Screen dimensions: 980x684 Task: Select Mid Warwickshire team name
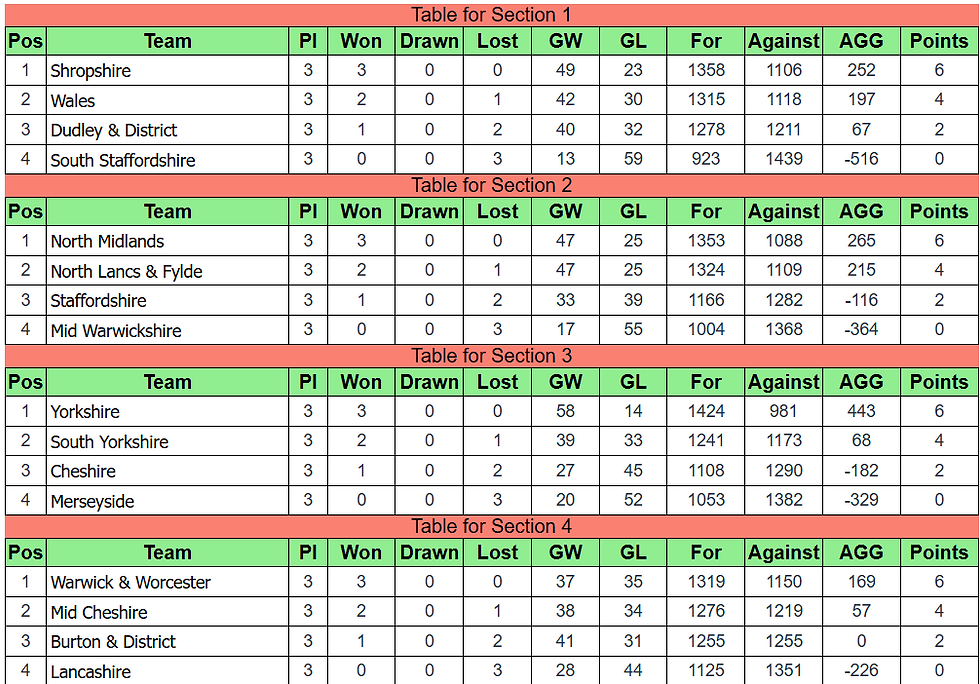pyautogui.click(x=116, y=331)
